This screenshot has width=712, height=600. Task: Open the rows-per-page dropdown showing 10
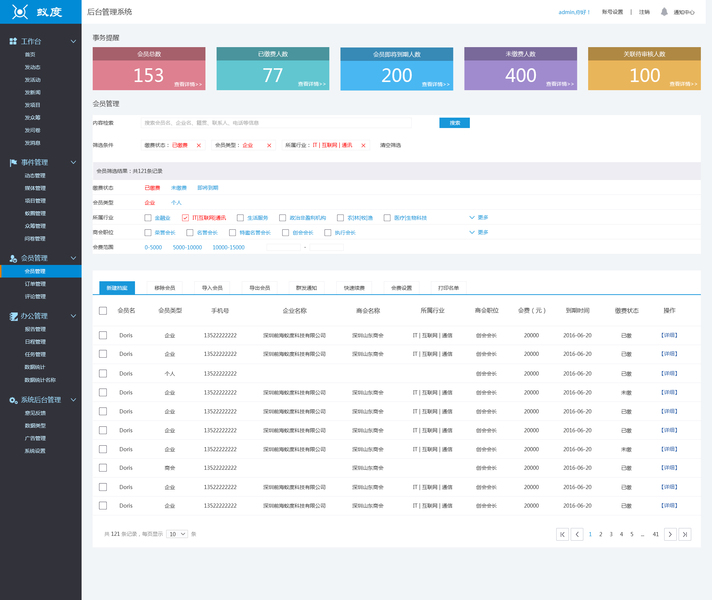tap(177, 534)
